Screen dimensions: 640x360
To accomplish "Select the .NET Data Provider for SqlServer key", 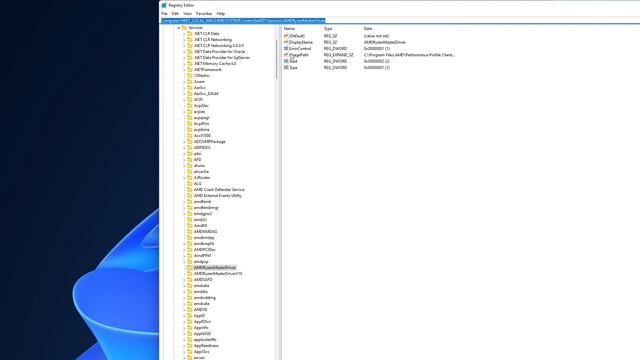I will (x=222, y=58).
